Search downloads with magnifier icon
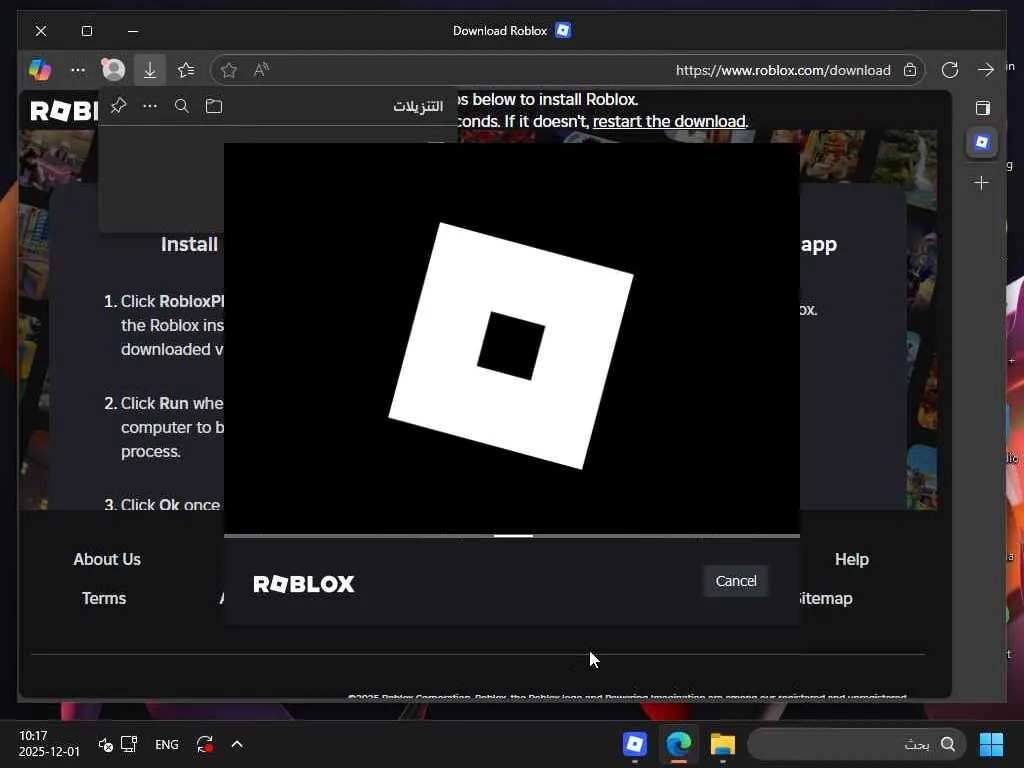The height and width of the screenshot is (768, 1024). click(182, 106)
